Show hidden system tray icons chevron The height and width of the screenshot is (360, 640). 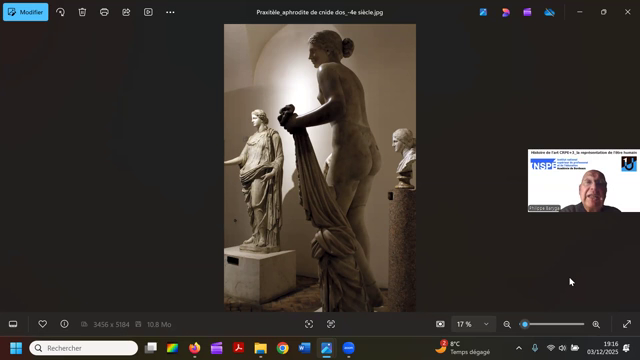519,348
